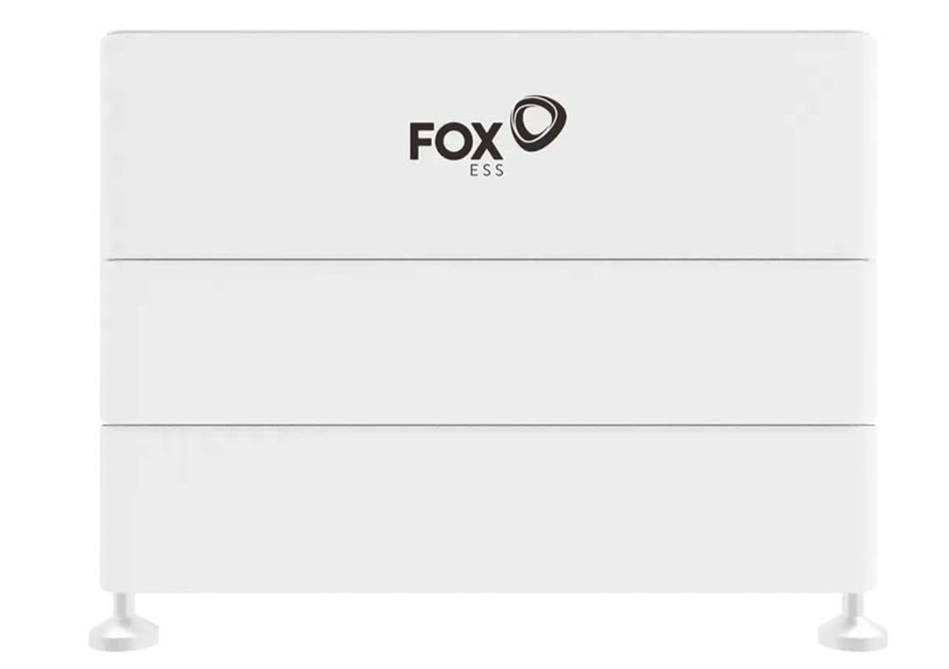Click the right support foot
This screenshot has width=949, height=669.
pyautogui.click(x=853, y=621)
